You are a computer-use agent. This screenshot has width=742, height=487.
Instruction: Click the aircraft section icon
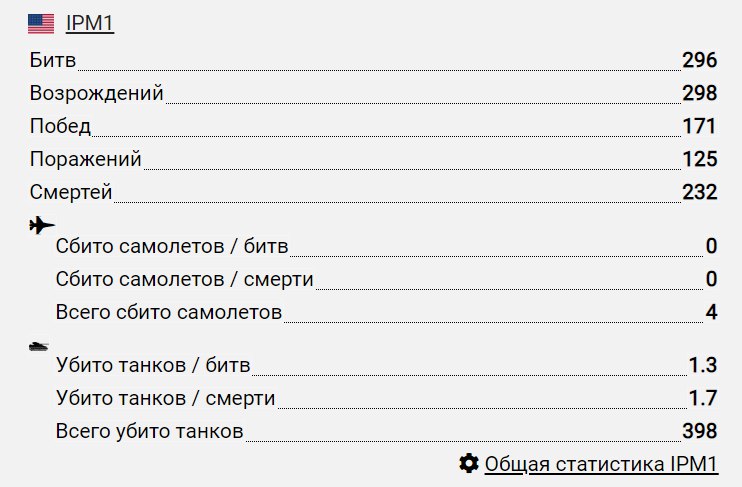point(43,225)
